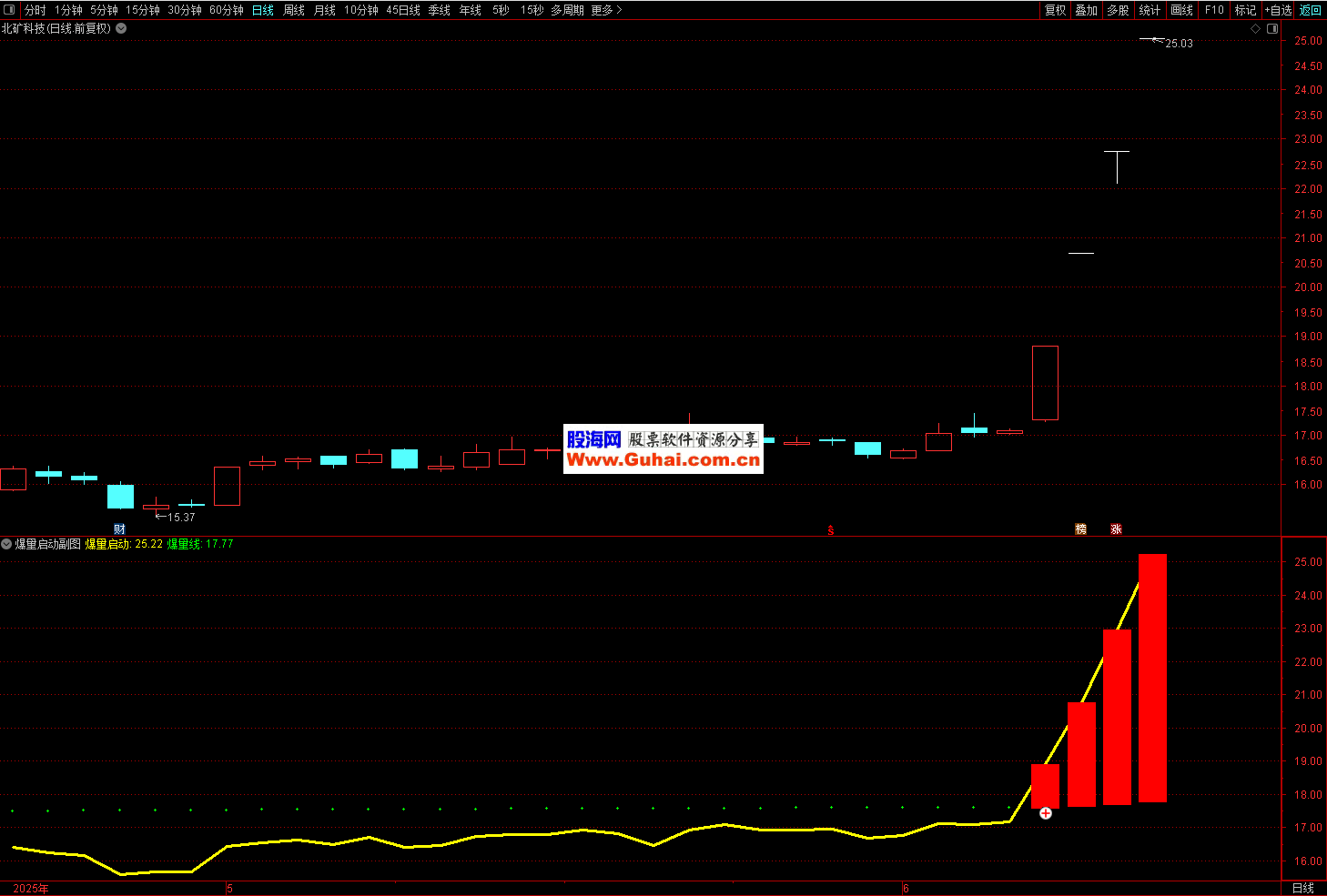1327x896 pixels.
Task: Click the white plus signal marker
Action: click(x=1046, y=813)
